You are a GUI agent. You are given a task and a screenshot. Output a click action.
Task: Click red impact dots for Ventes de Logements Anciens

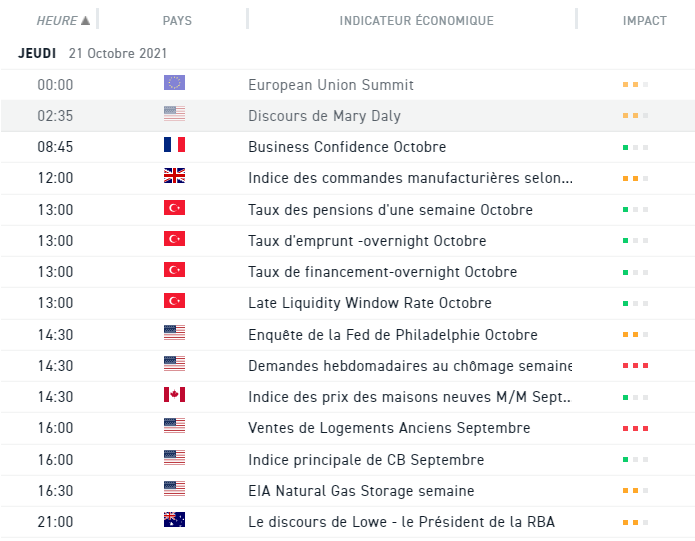point(635,428)
